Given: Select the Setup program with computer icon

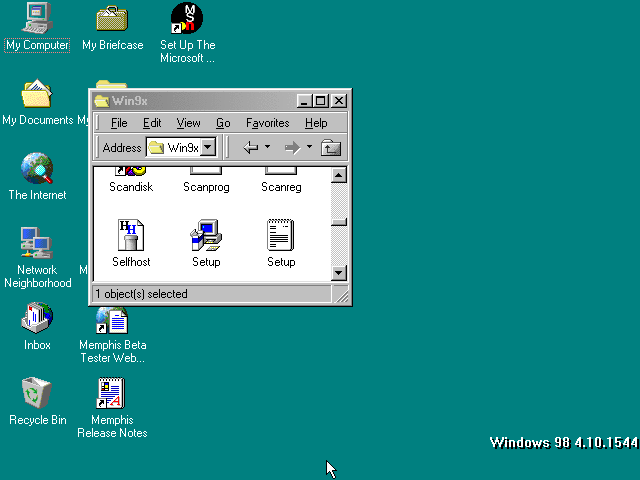Looking at the screenshot, I should (x=206, y=236).
